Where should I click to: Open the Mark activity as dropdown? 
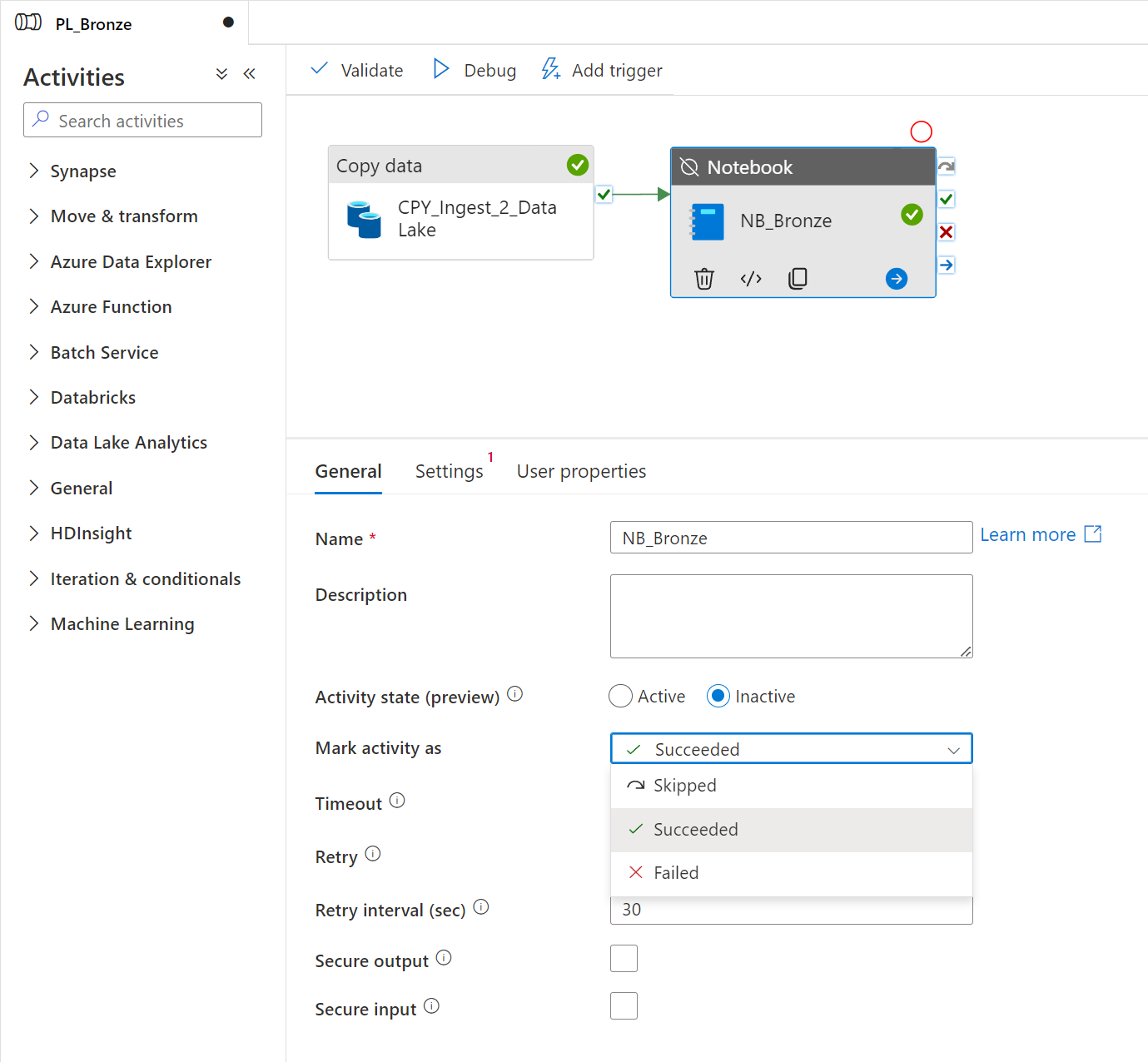[791, 748]
